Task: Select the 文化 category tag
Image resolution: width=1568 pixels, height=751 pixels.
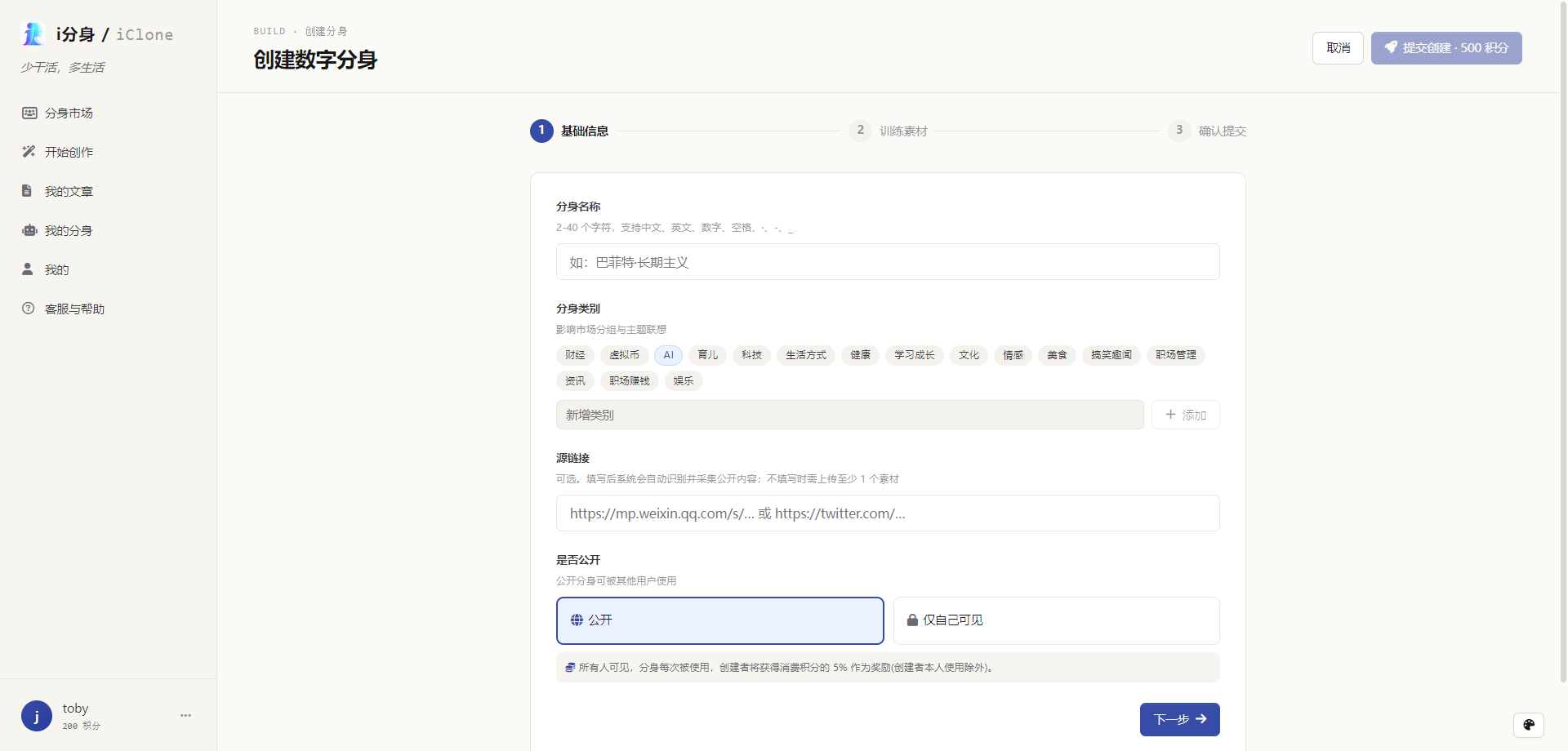Action: 969,355
